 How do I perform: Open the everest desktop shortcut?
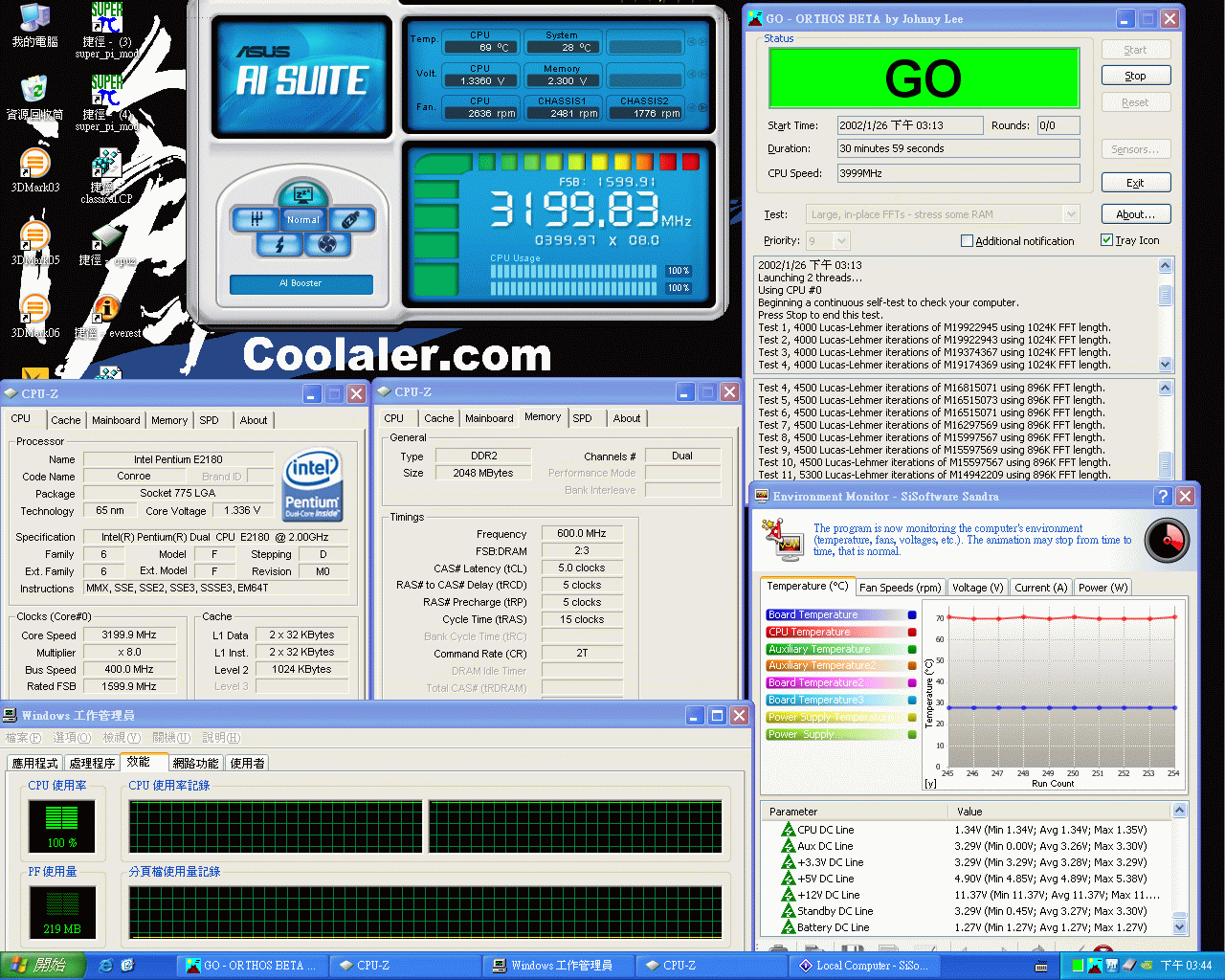107,318
